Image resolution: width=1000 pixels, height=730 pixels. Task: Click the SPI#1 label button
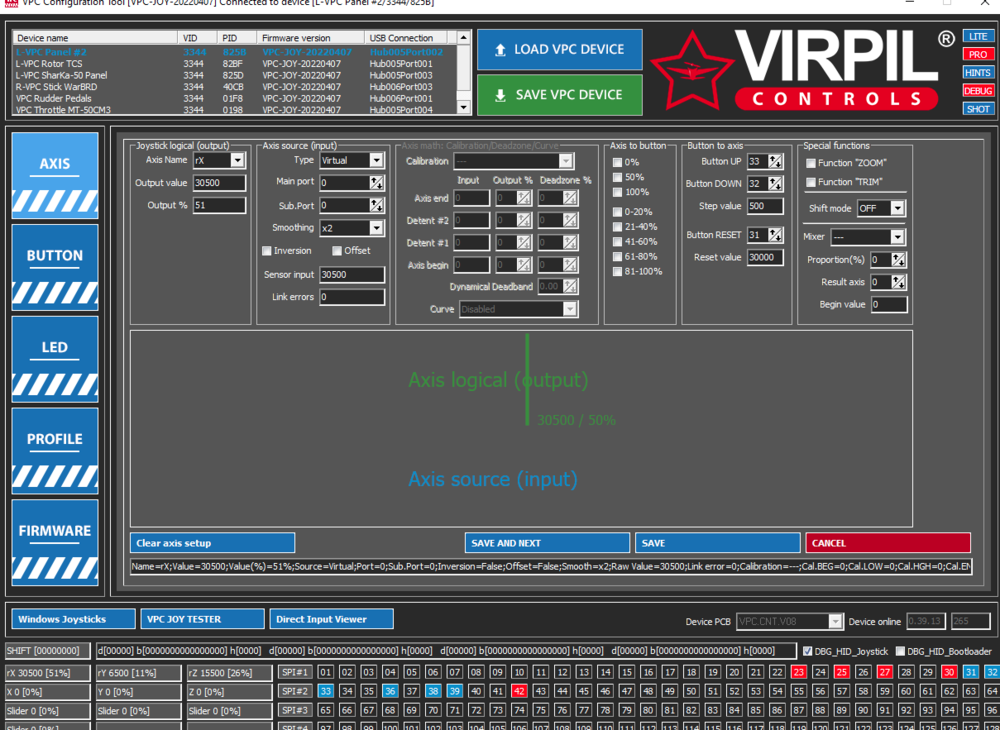tap(295, 673)
